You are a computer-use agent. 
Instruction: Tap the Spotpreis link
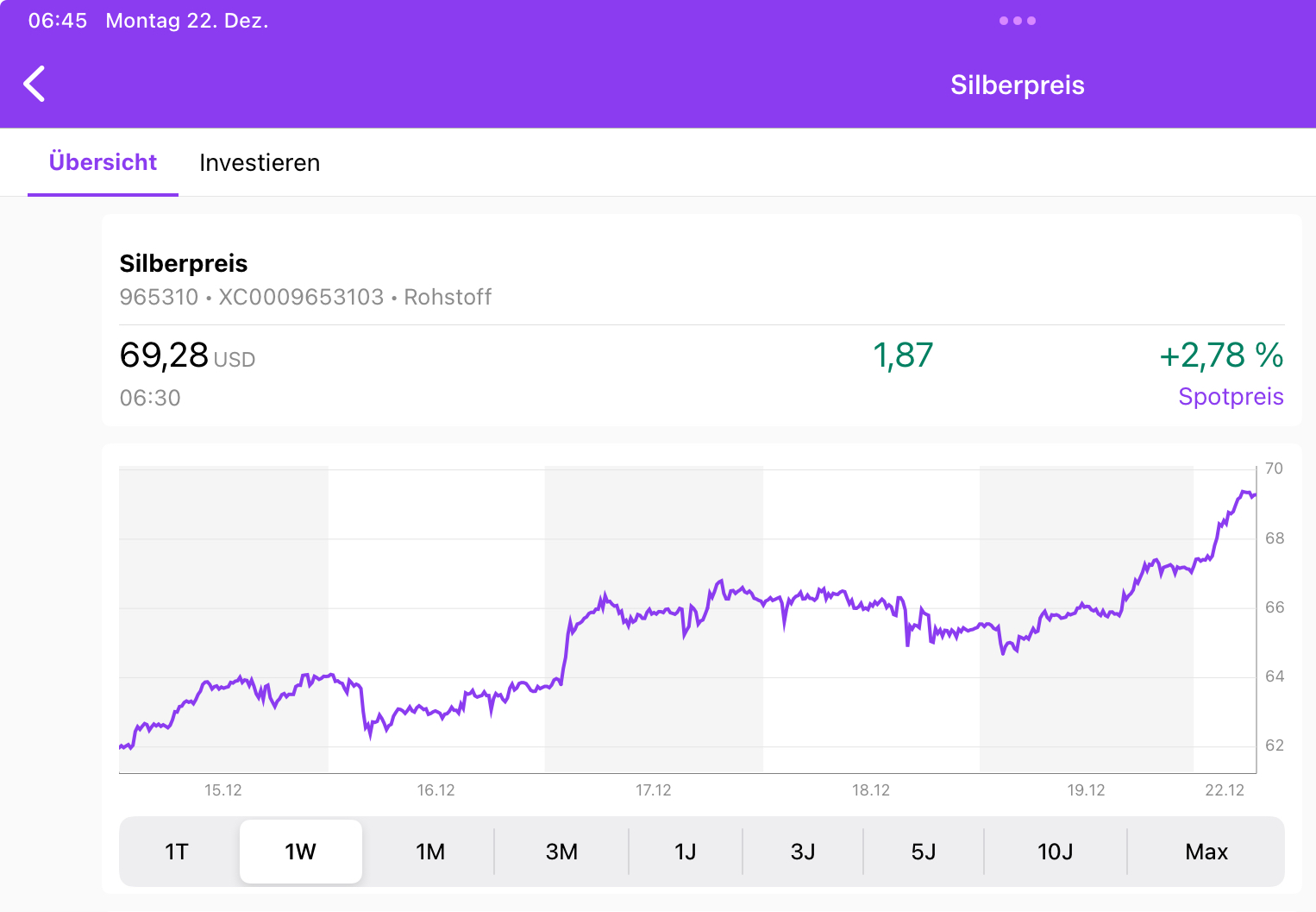(x=1231, y=397)
